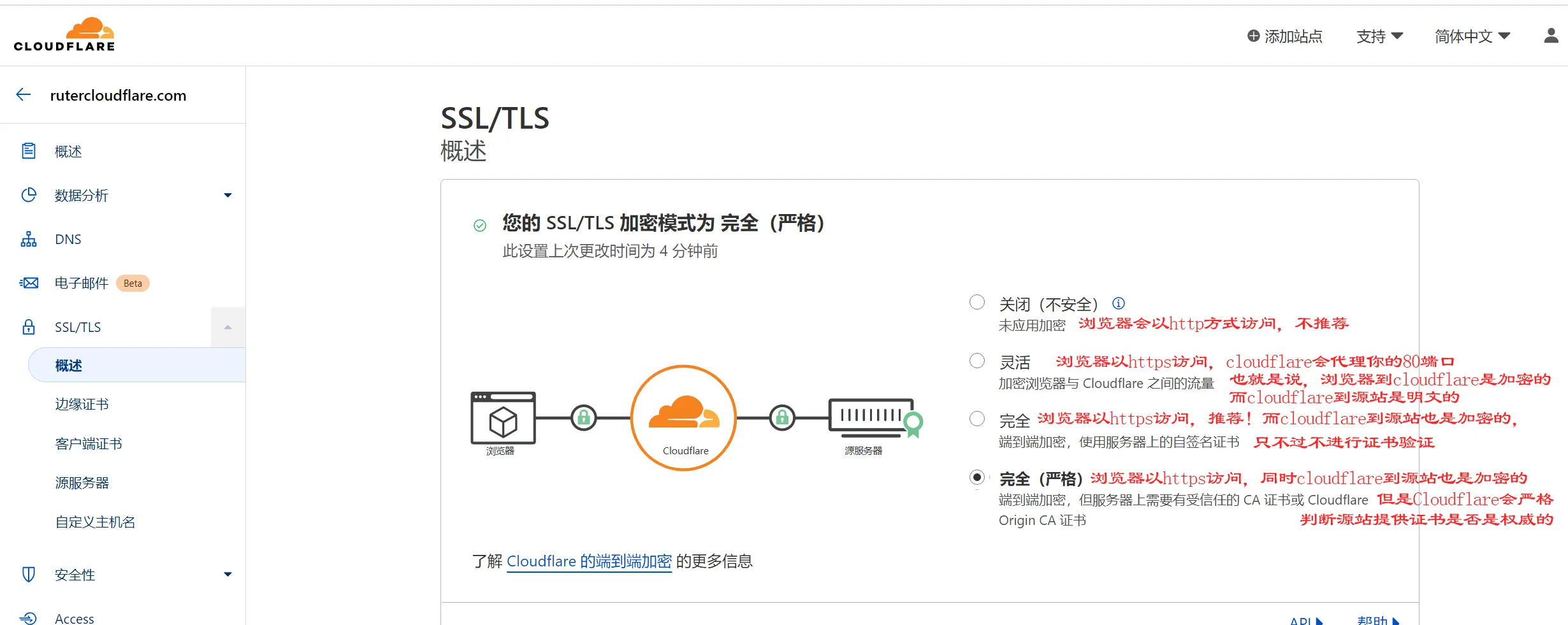Open 概述 under SSL/TLS submenu
The image size is (1568, 625).
click(x=137, y=365)
